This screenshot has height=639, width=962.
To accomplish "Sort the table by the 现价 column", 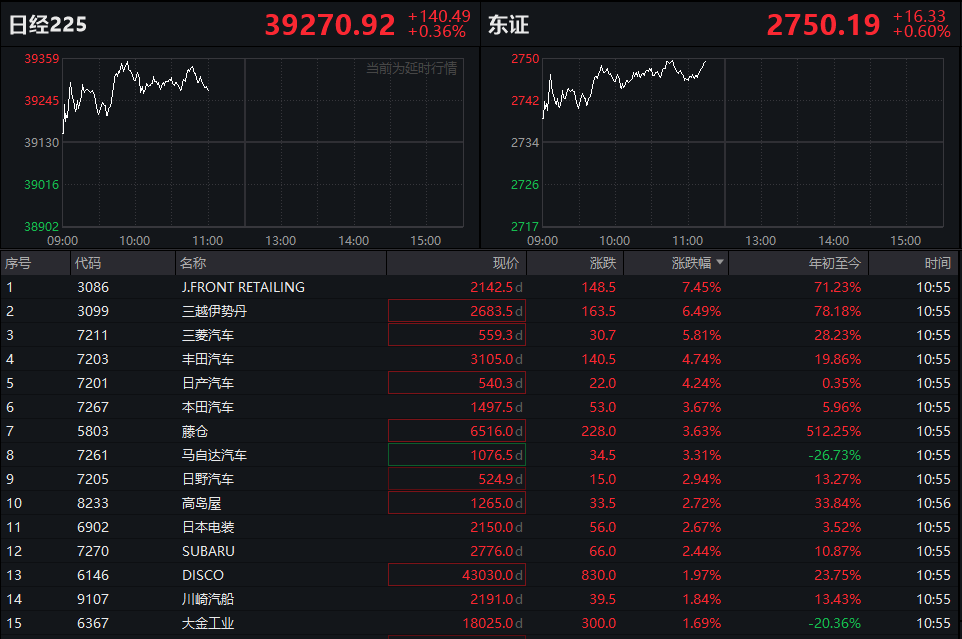I will tap(506, 264).
